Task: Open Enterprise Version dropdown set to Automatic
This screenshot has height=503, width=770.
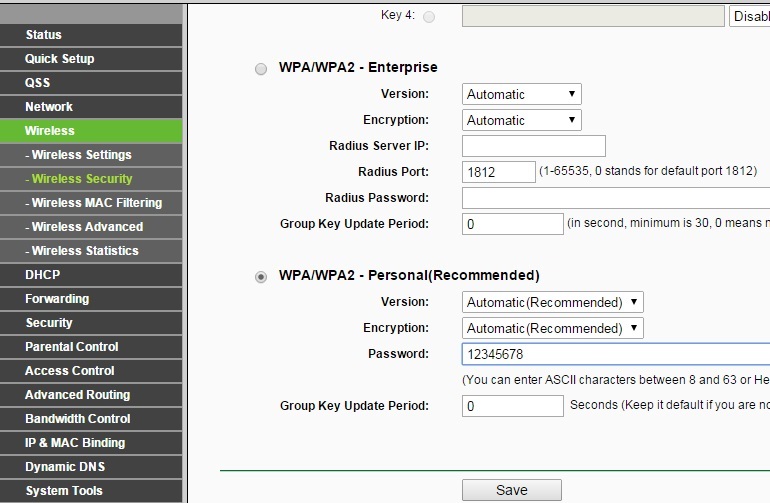Action: pyautogui.click(x=522, y=94)
